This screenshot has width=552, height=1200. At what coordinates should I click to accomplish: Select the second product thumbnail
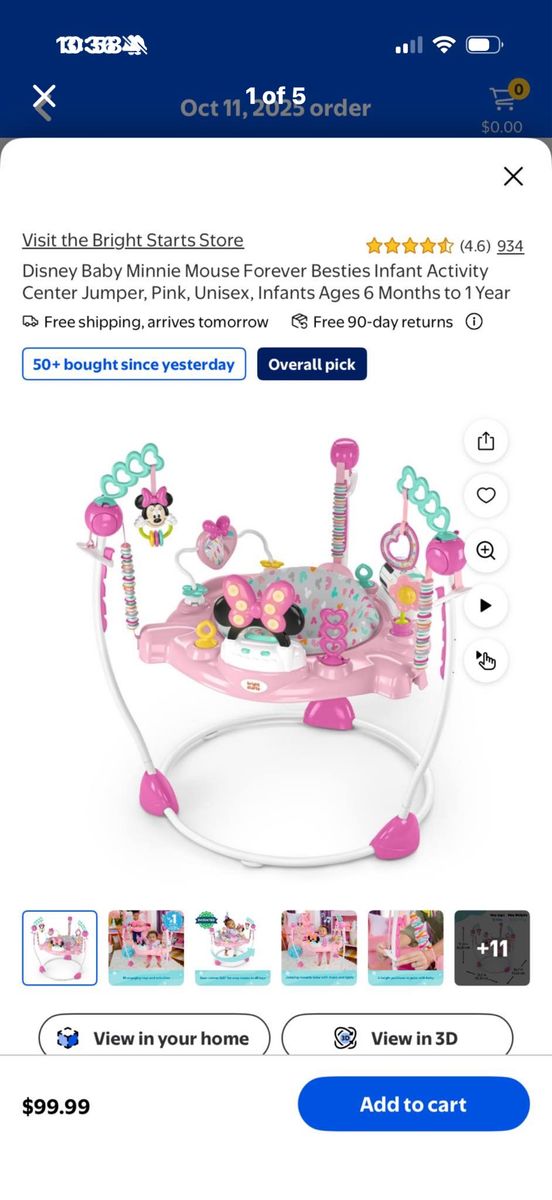tap(146, 948)
